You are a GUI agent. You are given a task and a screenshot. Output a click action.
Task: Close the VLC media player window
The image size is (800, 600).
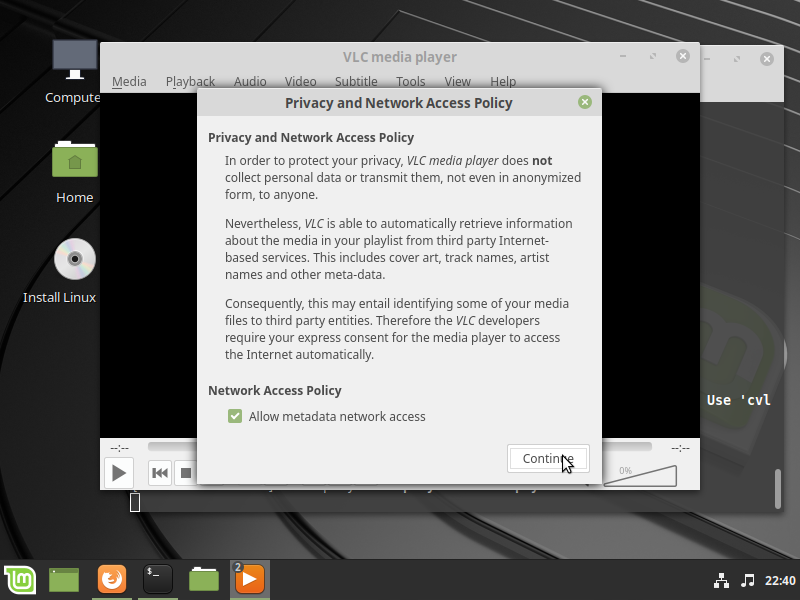683,56
